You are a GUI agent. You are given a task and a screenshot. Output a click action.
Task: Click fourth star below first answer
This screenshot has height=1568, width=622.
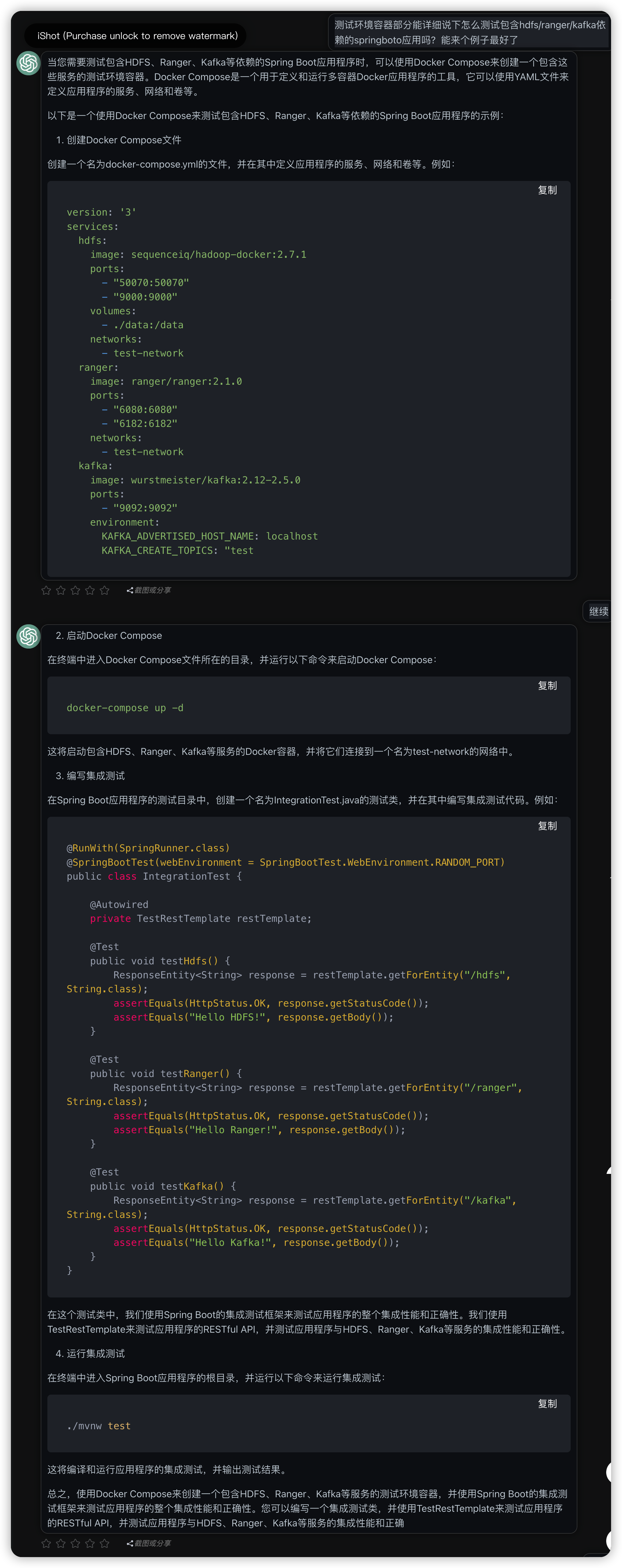(x=90, y=591)
